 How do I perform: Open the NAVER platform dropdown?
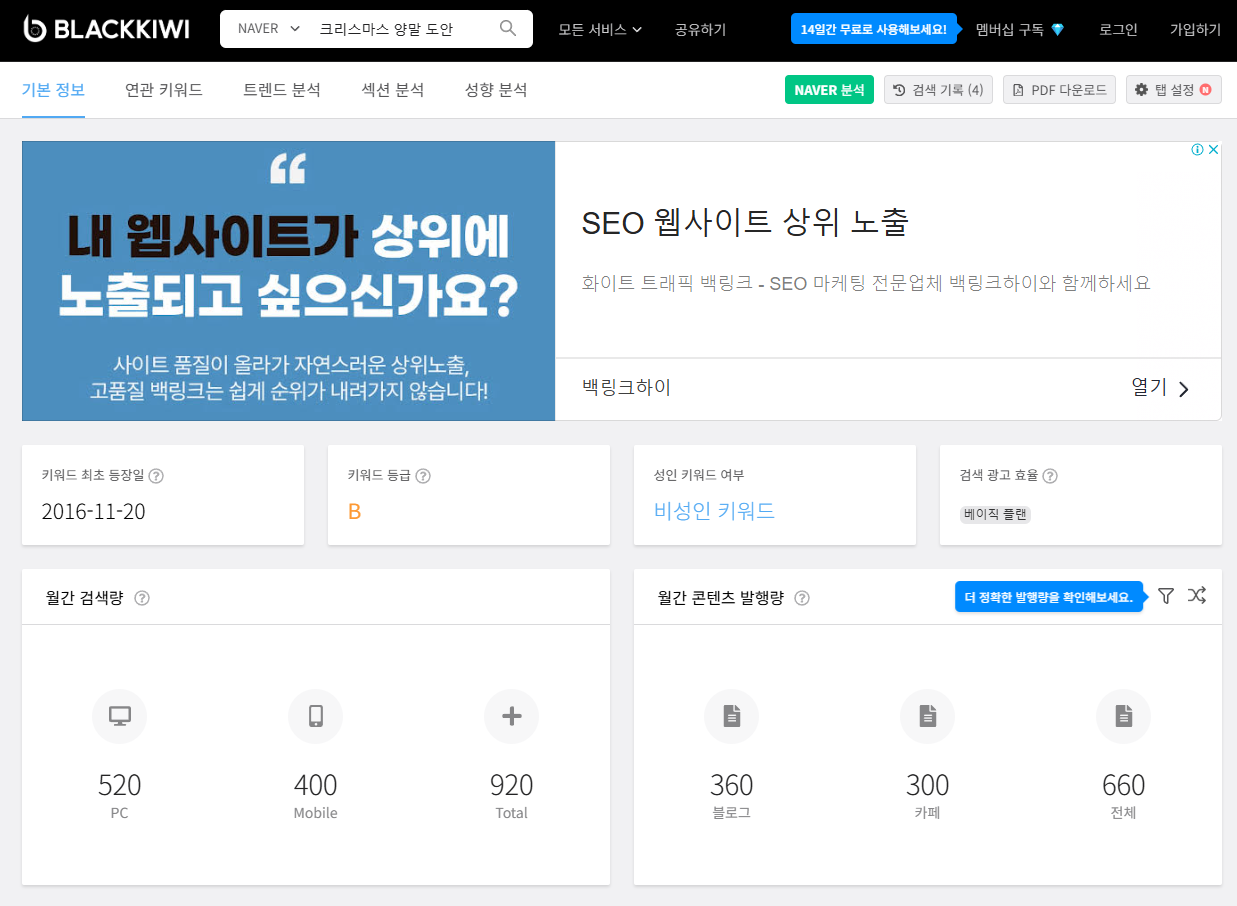264,28
